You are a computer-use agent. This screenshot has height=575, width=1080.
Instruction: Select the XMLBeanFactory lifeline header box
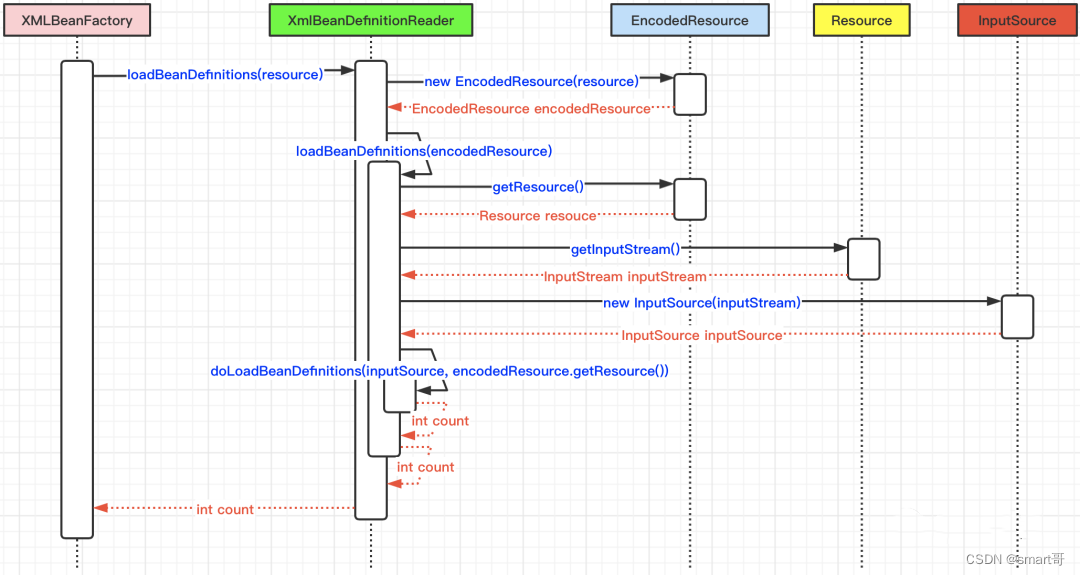pyautogui.click(x=77, y=20)
